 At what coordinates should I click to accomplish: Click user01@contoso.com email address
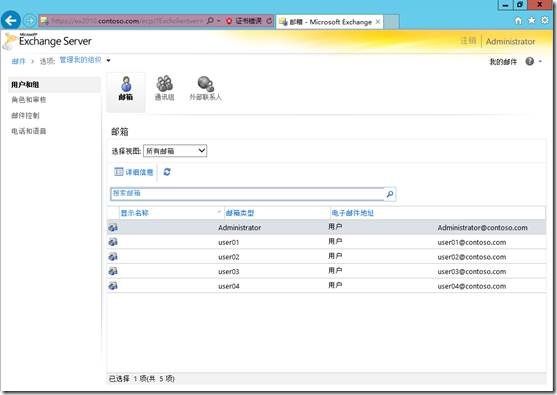click(472, 243)
